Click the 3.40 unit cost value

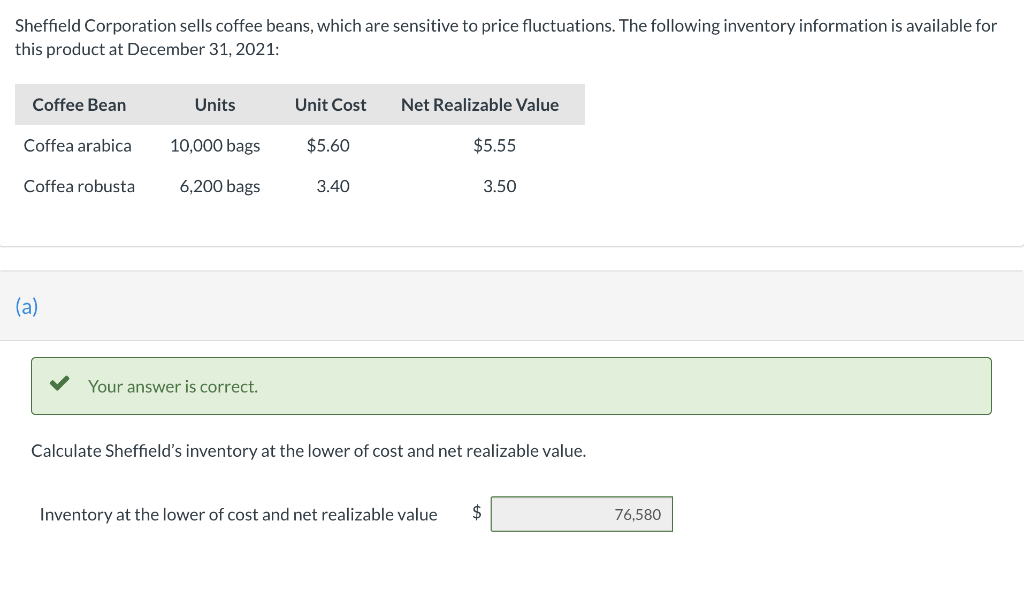[x=333, y=186]
